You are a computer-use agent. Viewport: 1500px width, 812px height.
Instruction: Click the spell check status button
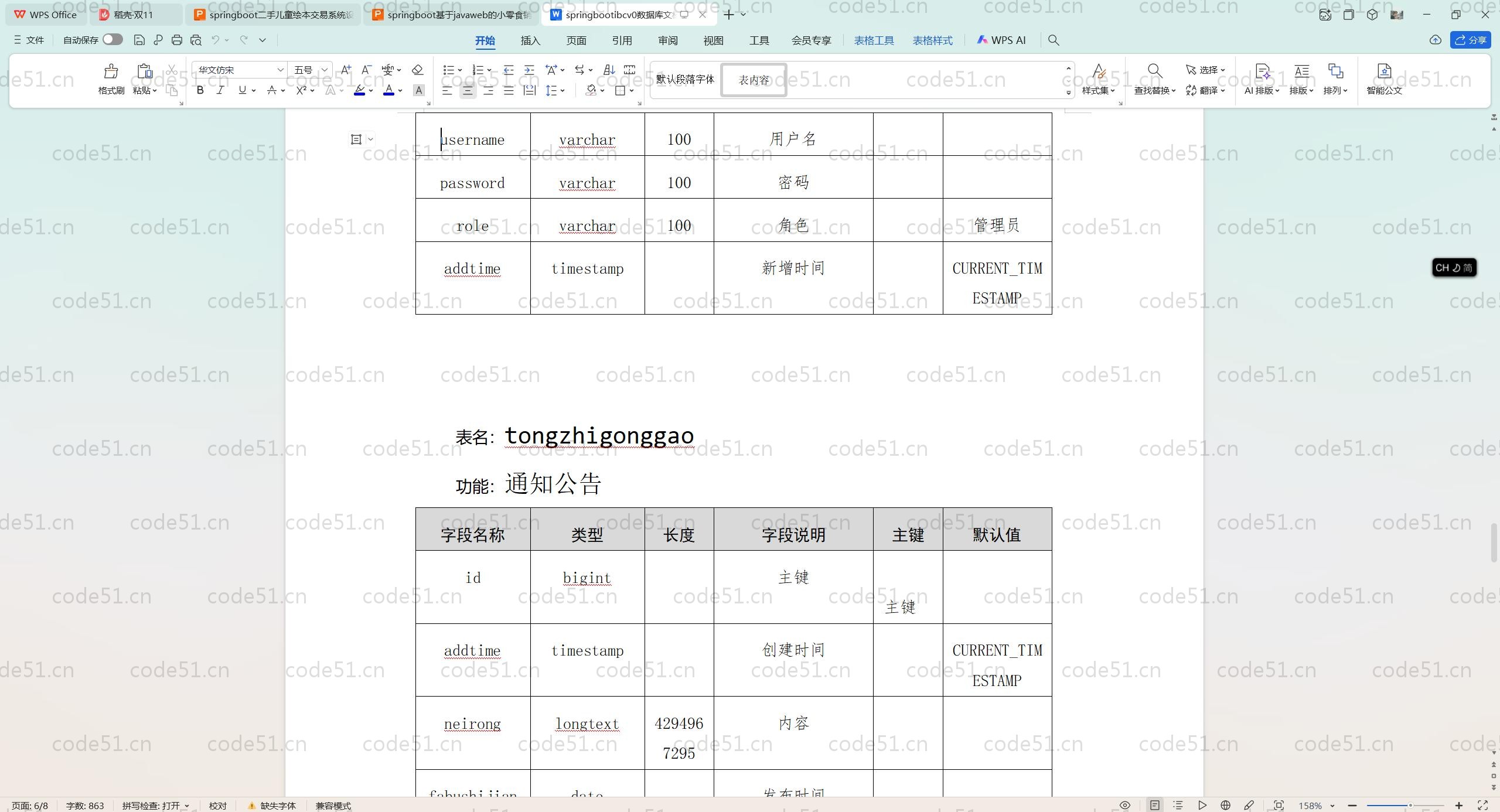(155, 806)
